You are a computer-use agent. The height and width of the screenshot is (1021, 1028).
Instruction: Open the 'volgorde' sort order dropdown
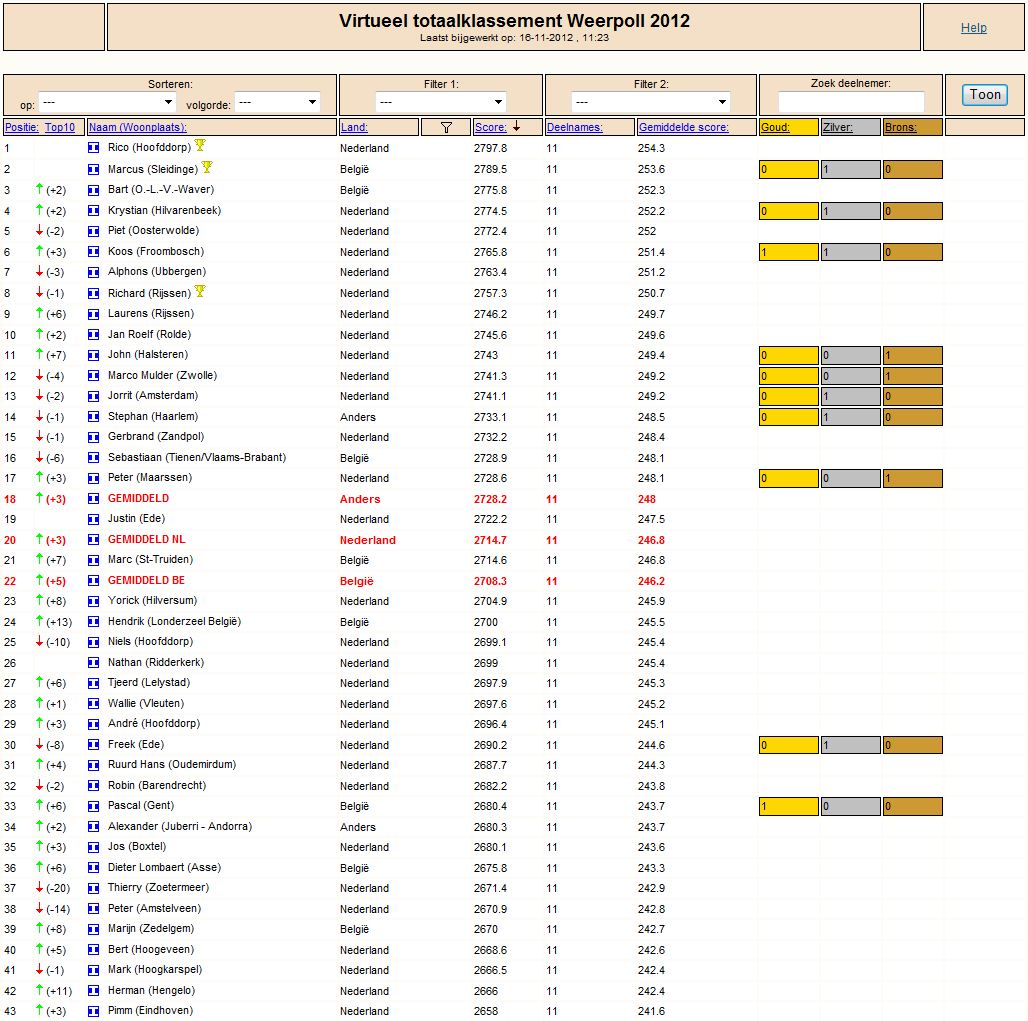point(278,102)
